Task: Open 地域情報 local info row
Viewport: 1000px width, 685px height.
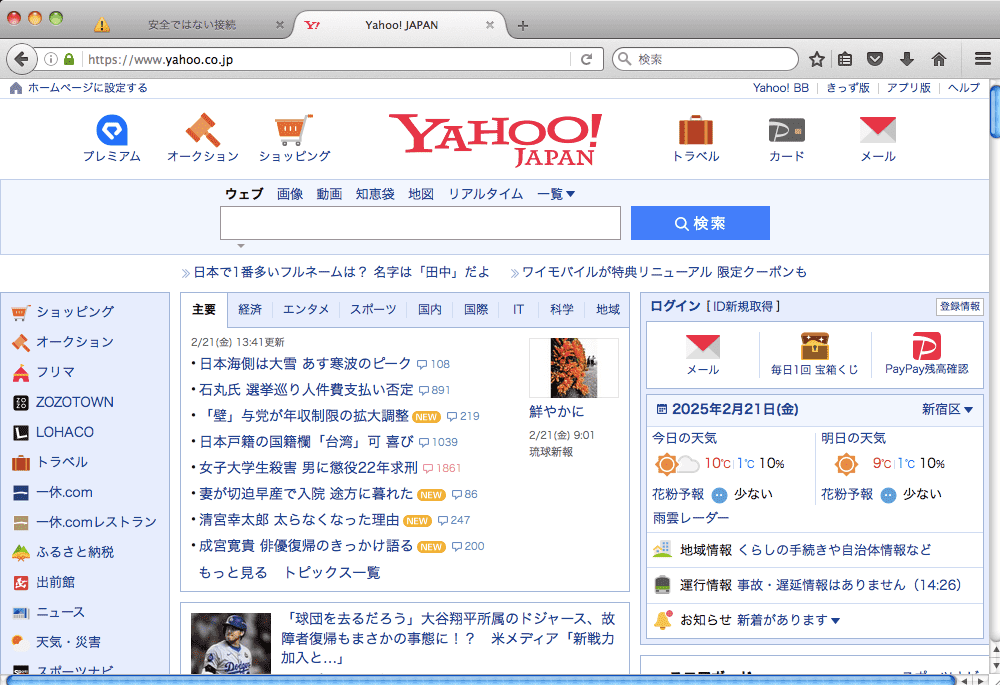Action: 814,550
